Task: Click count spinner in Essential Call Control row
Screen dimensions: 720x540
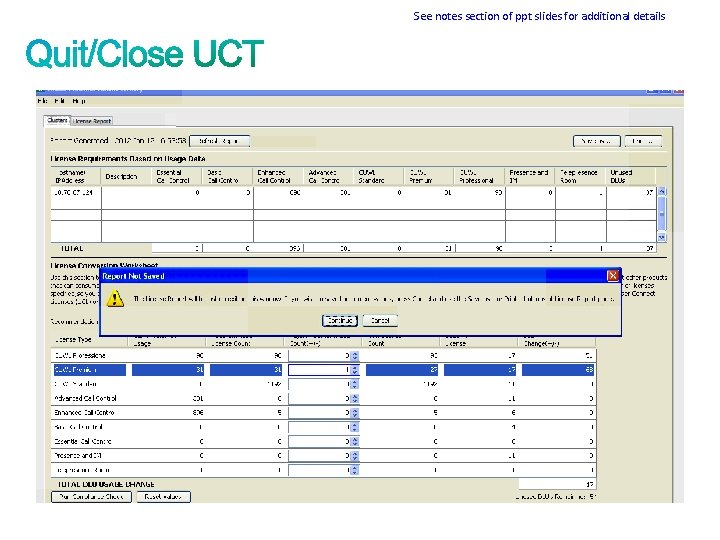Action: point(354,442)
